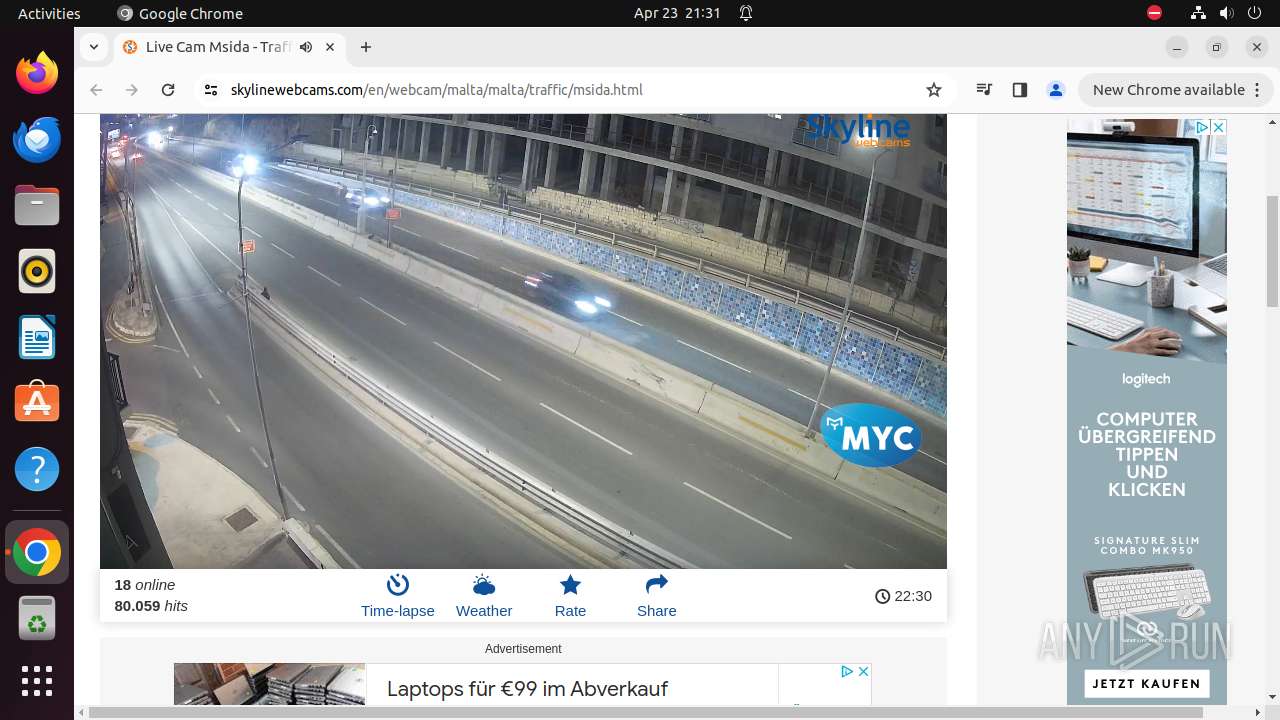Reload the webcam page
Viewport: 1280px width, 720px height.
[168, 90]
